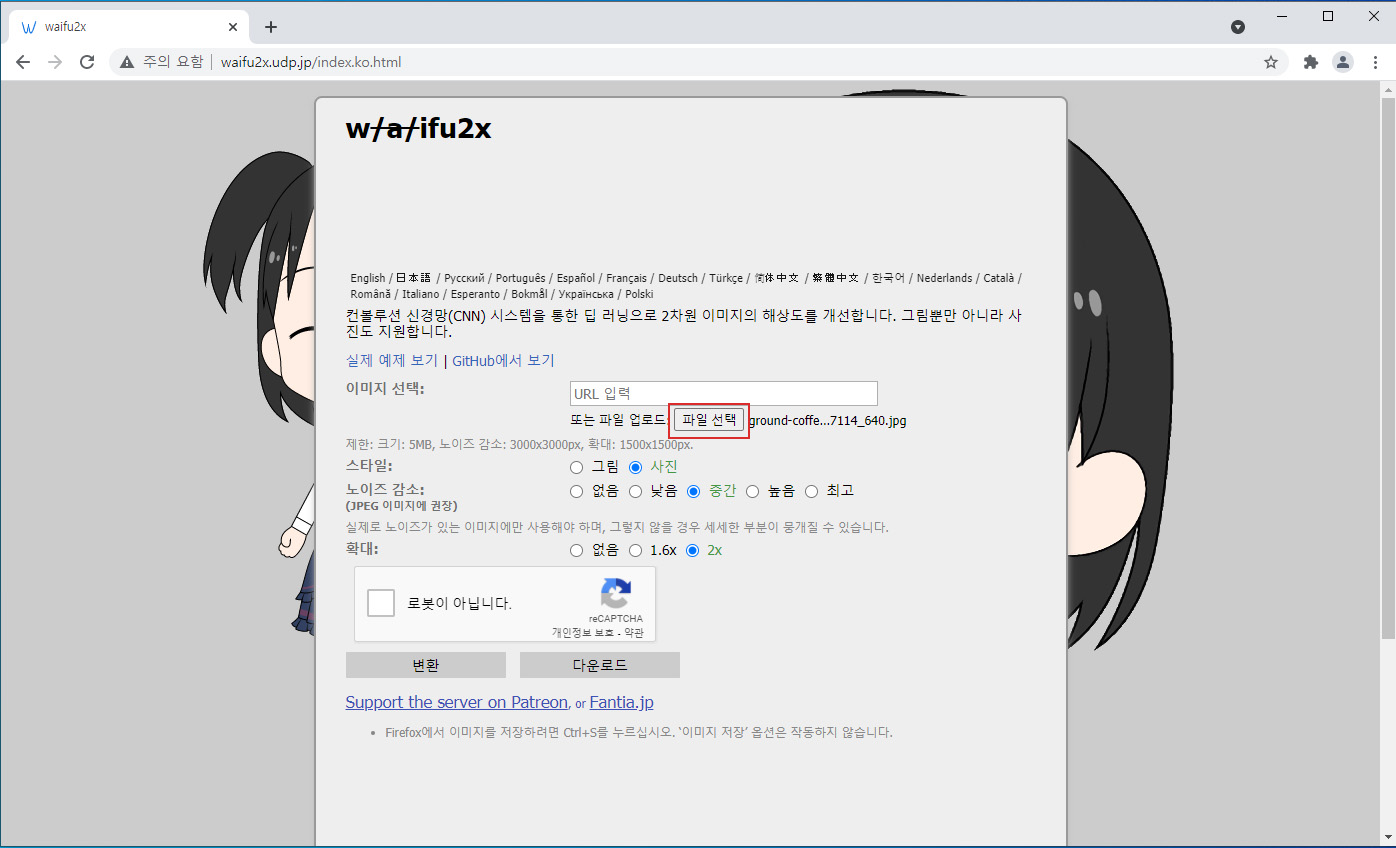Click the 다운로드 button

[600, 665]
